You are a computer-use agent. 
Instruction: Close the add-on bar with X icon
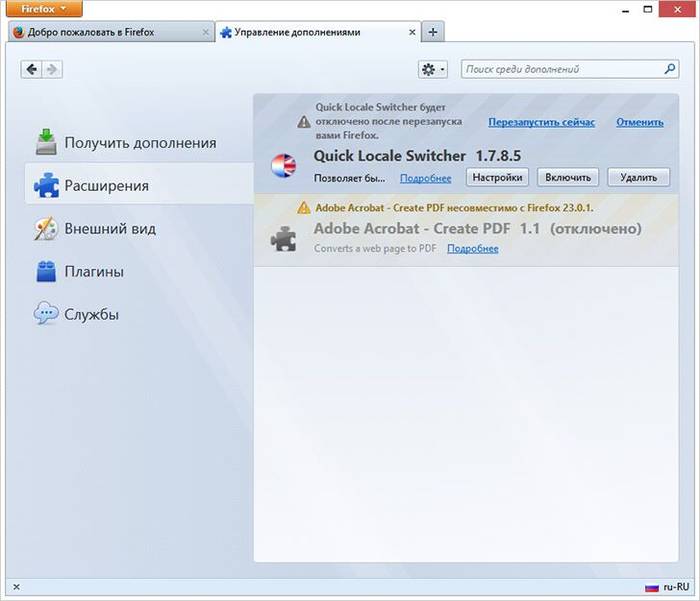[x=16, y=587]
